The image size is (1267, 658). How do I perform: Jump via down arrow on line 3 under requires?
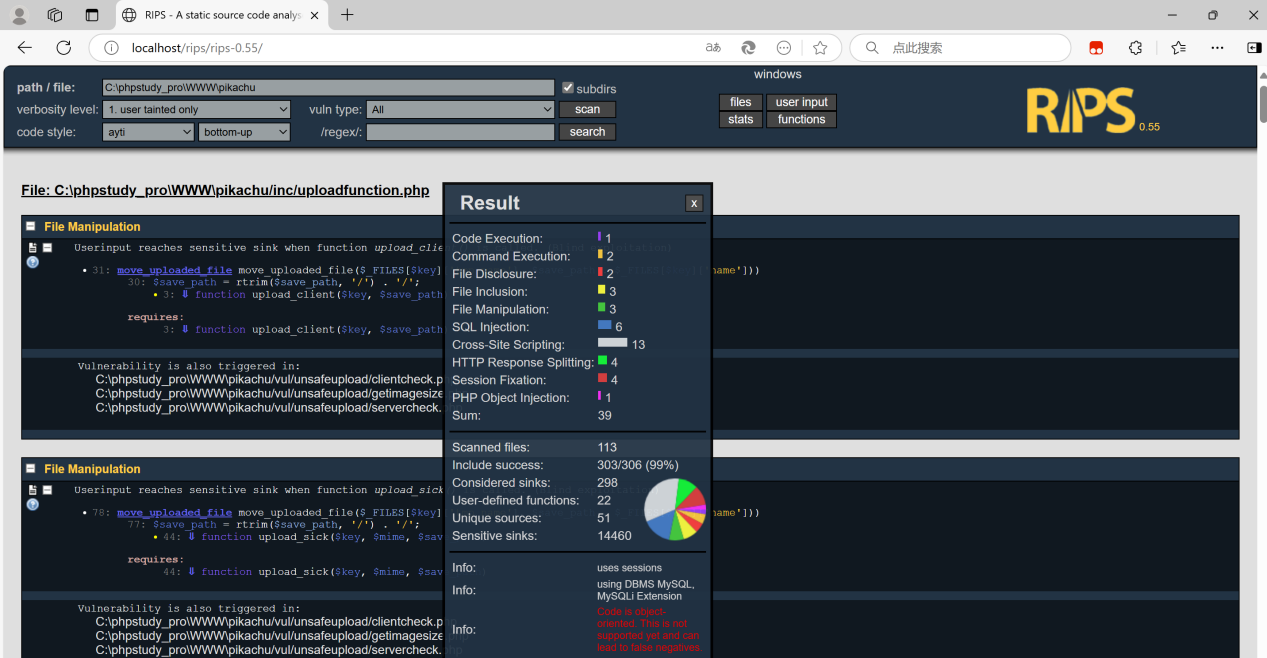[x=185, y=329]
